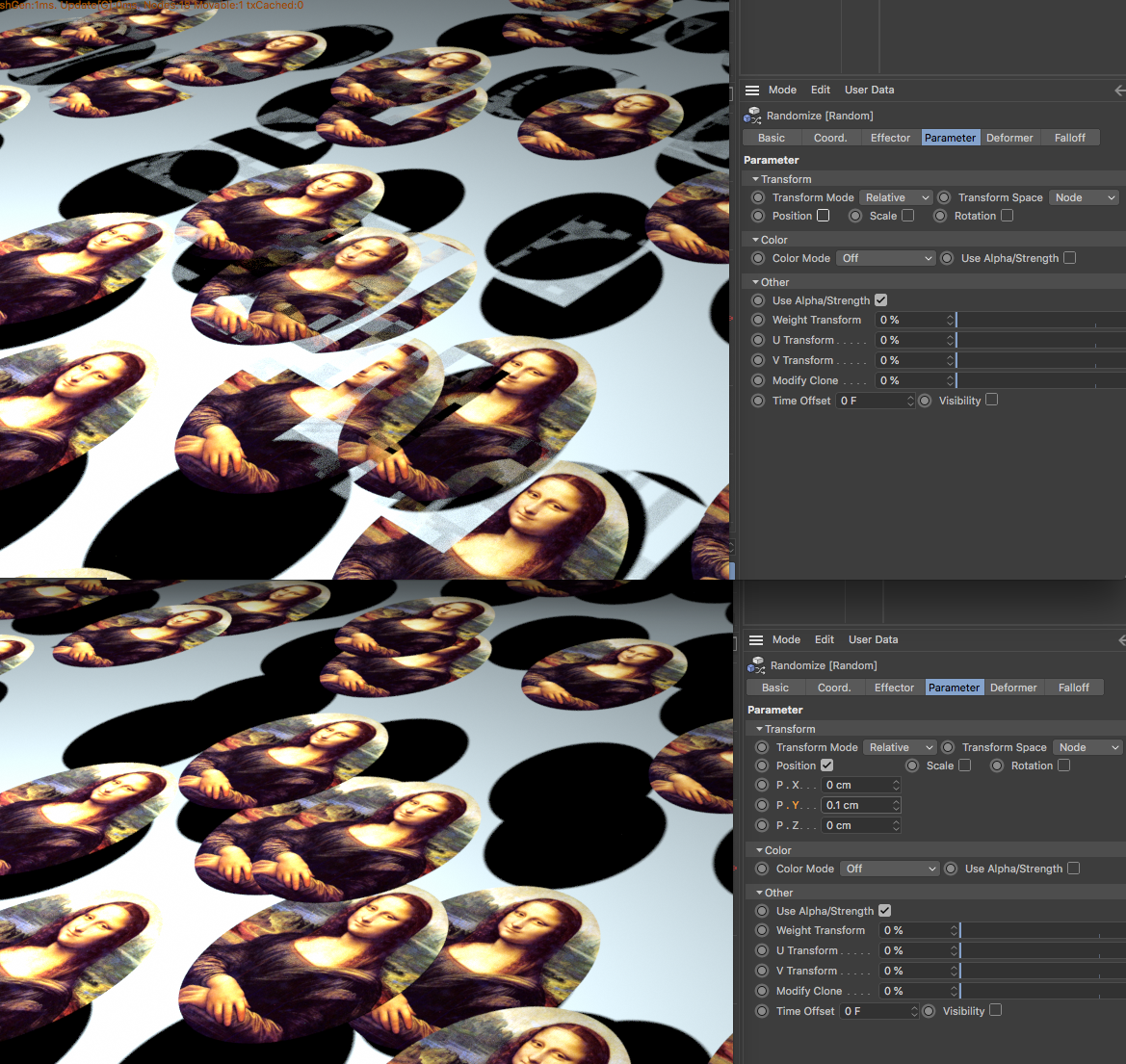
Task: Open Transform Mode dropdown in upper panel
Action: (x=896, y=197)
